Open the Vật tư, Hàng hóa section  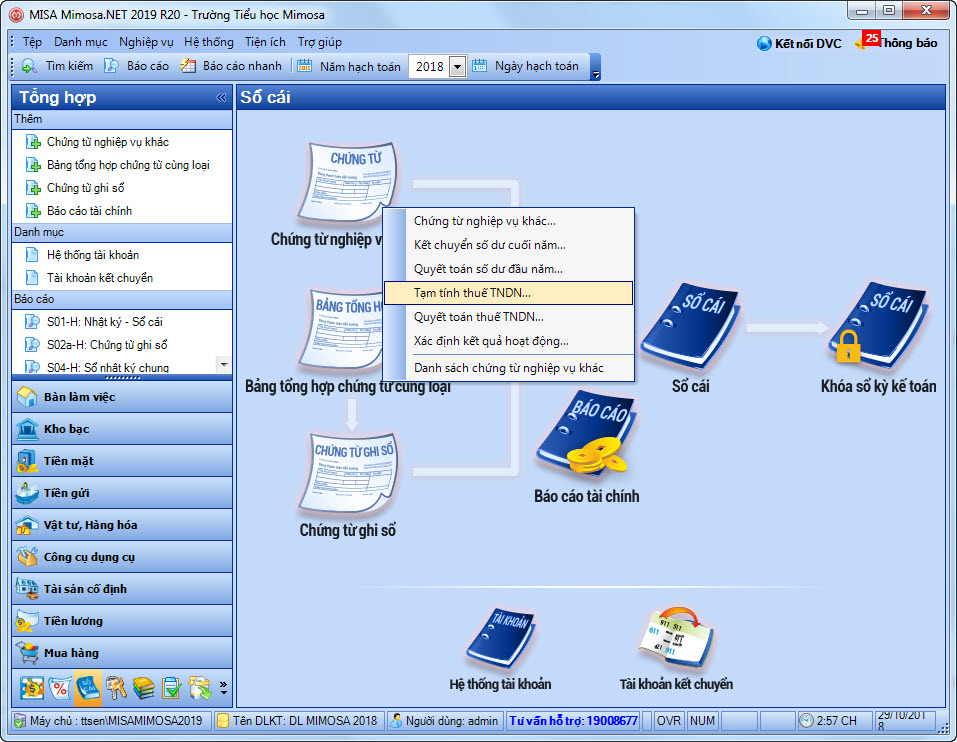click(122, 525)
